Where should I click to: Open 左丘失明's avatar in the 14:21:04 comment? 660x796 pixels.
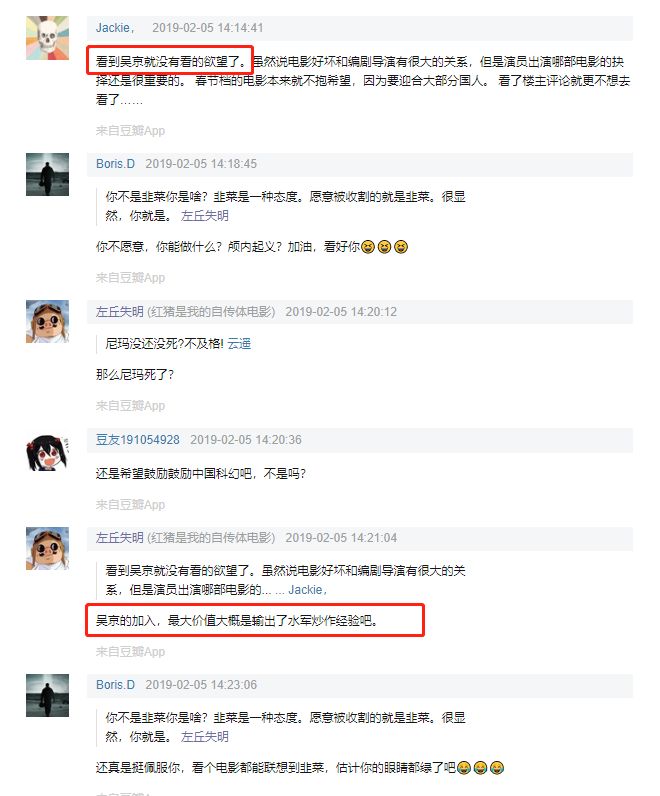point(47,548)
